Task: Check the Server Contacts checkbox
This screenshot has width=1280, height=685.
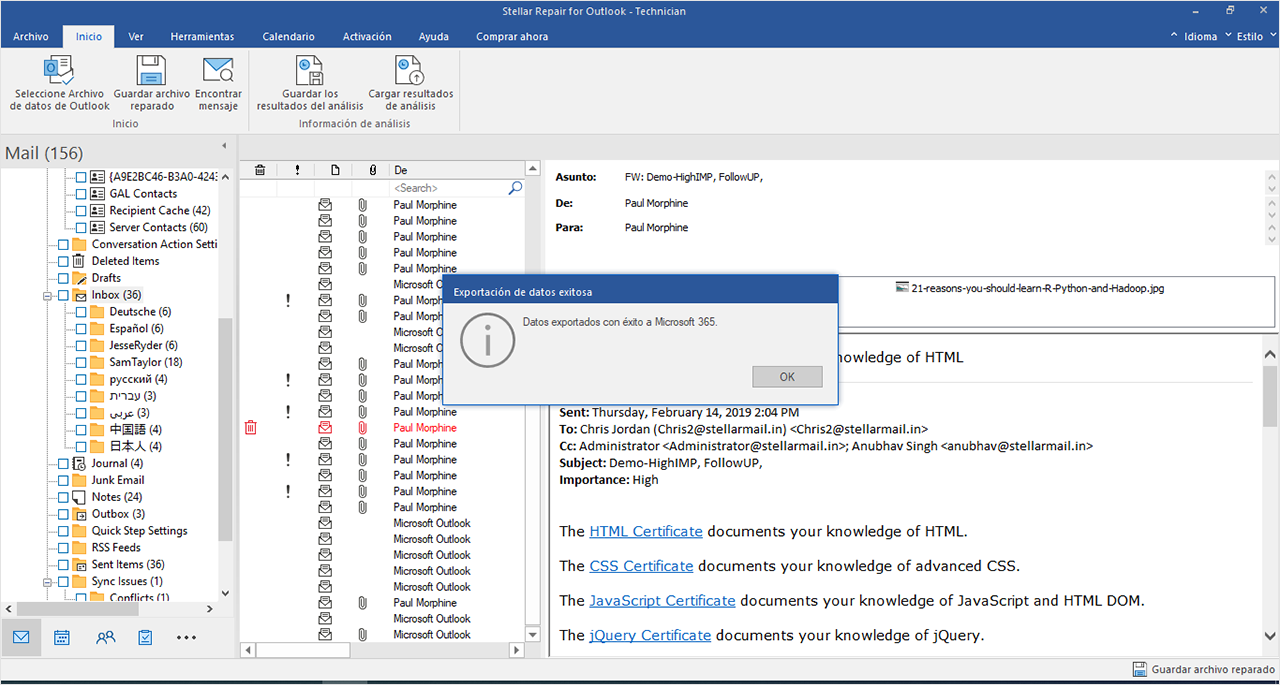Action: (82, 228)
